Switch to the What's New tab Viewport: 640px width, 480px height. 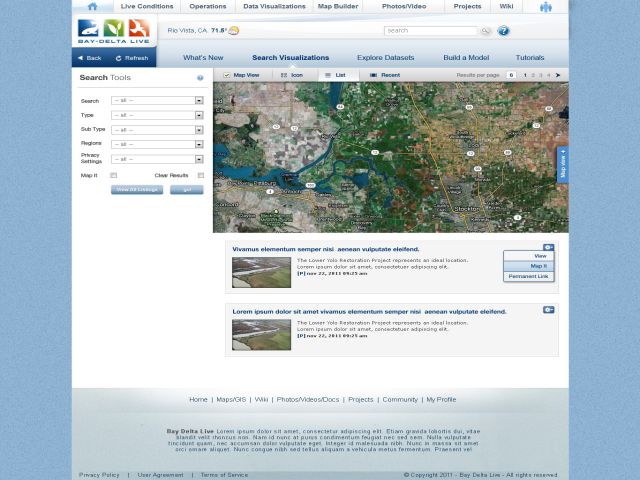click(203, 58)
